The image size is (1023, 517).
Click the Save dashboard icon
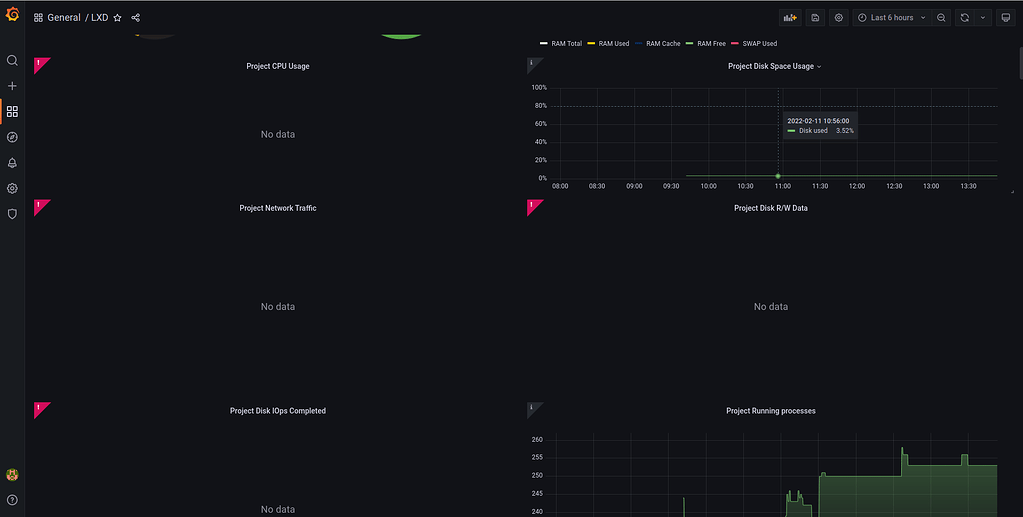tap(815, 18)
